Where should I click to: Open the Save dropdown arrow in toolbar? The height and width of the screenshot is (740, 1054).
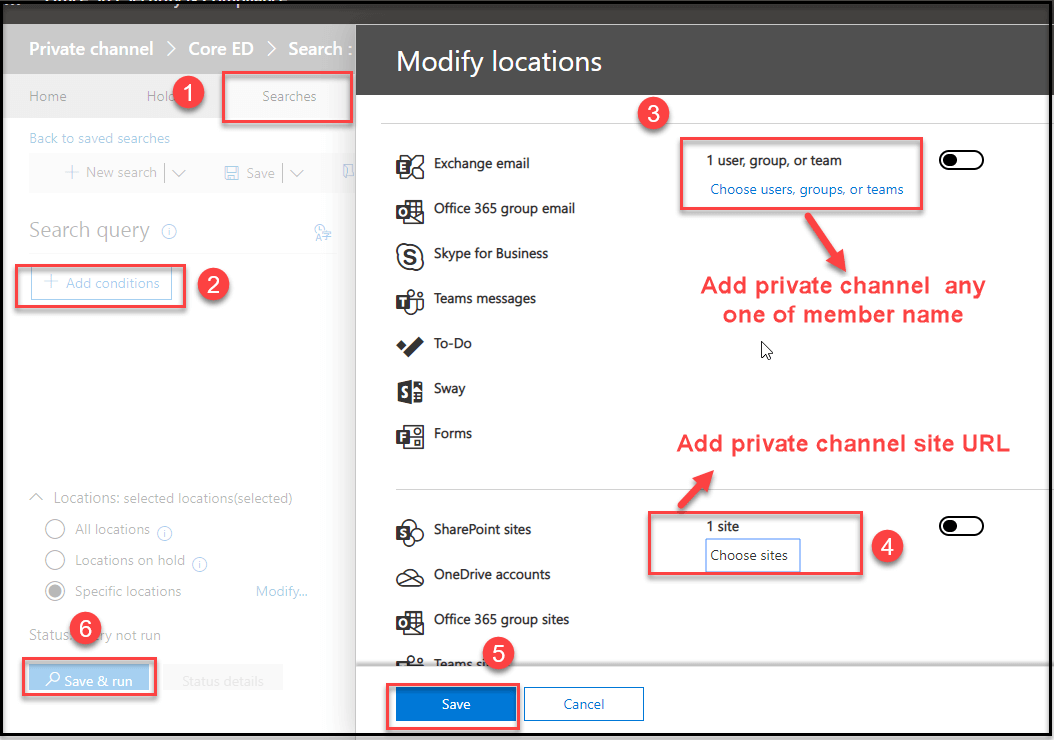coord(296,173)
